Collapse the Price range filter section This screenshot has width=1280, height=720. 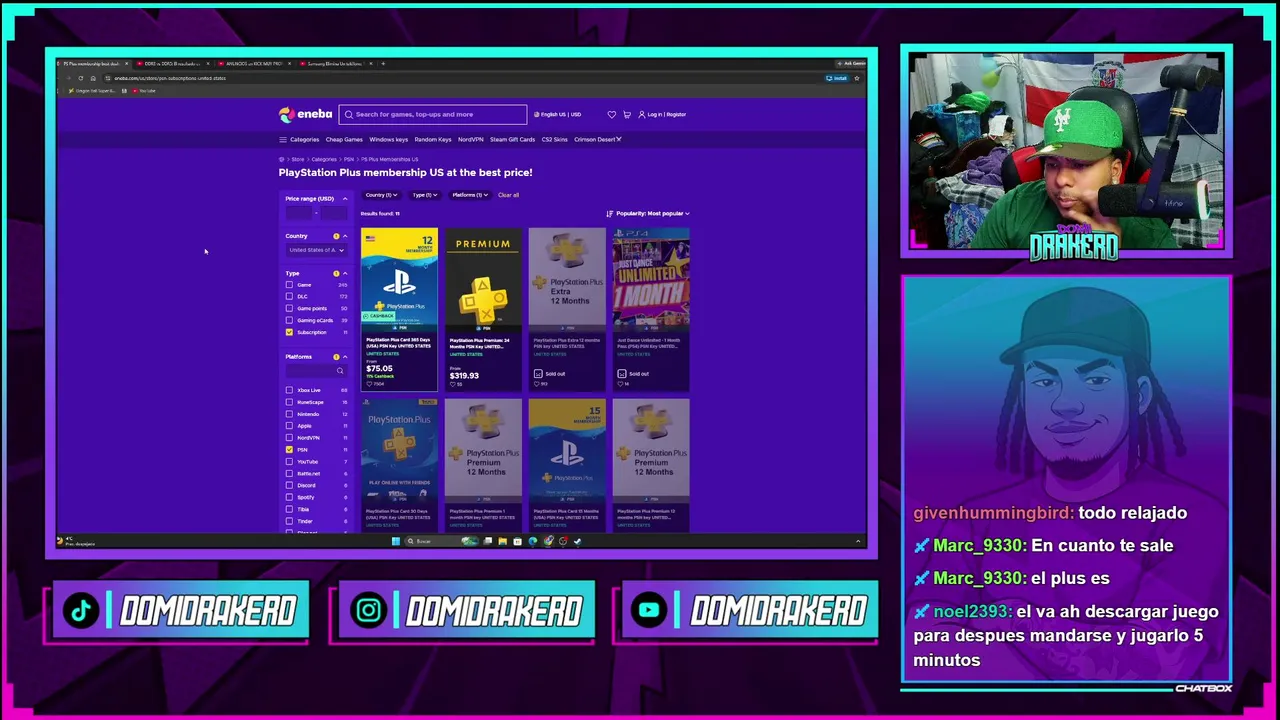(x=345, y=199)
